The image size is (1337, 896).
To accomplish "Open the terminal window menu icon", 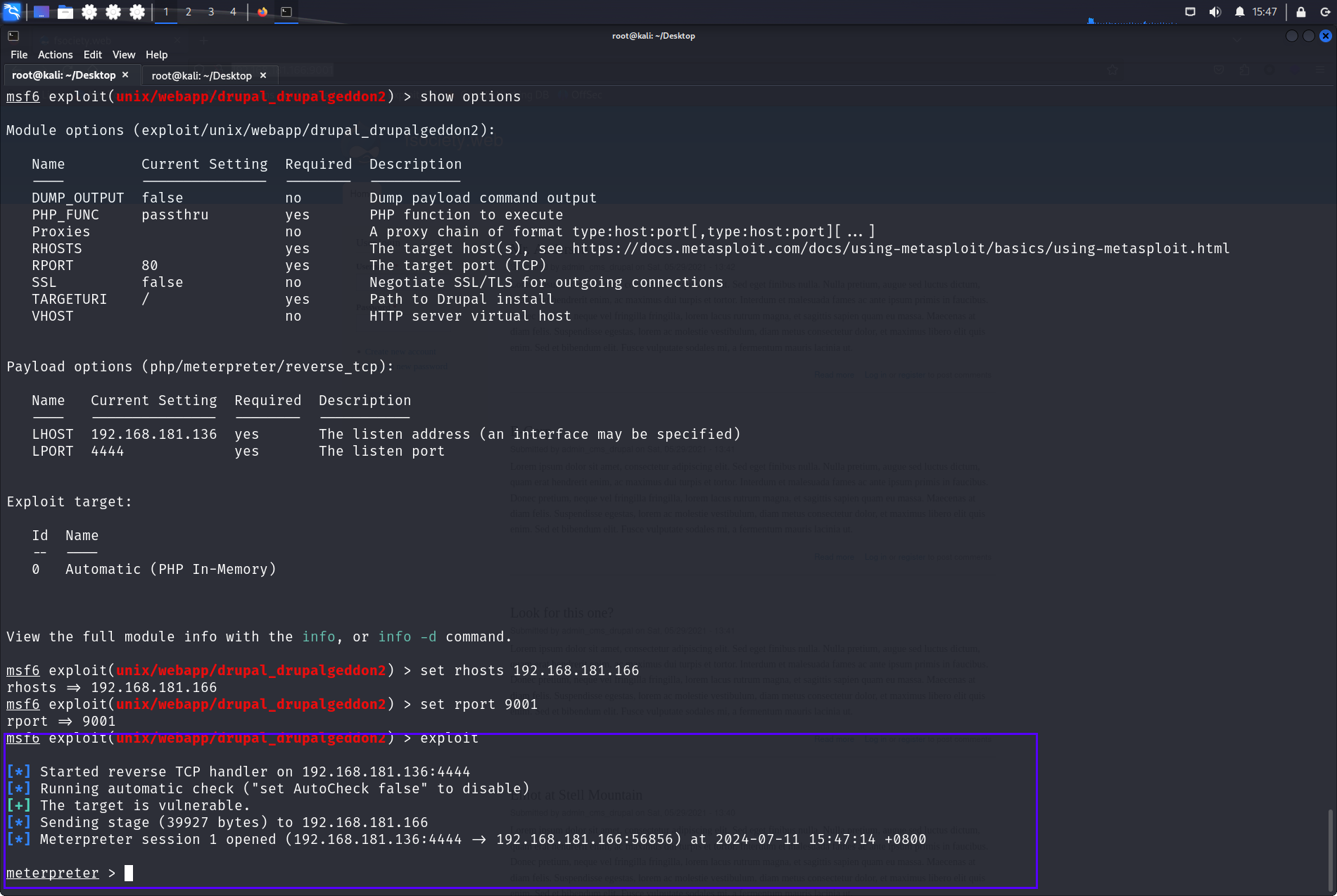I will coord(13,36).
